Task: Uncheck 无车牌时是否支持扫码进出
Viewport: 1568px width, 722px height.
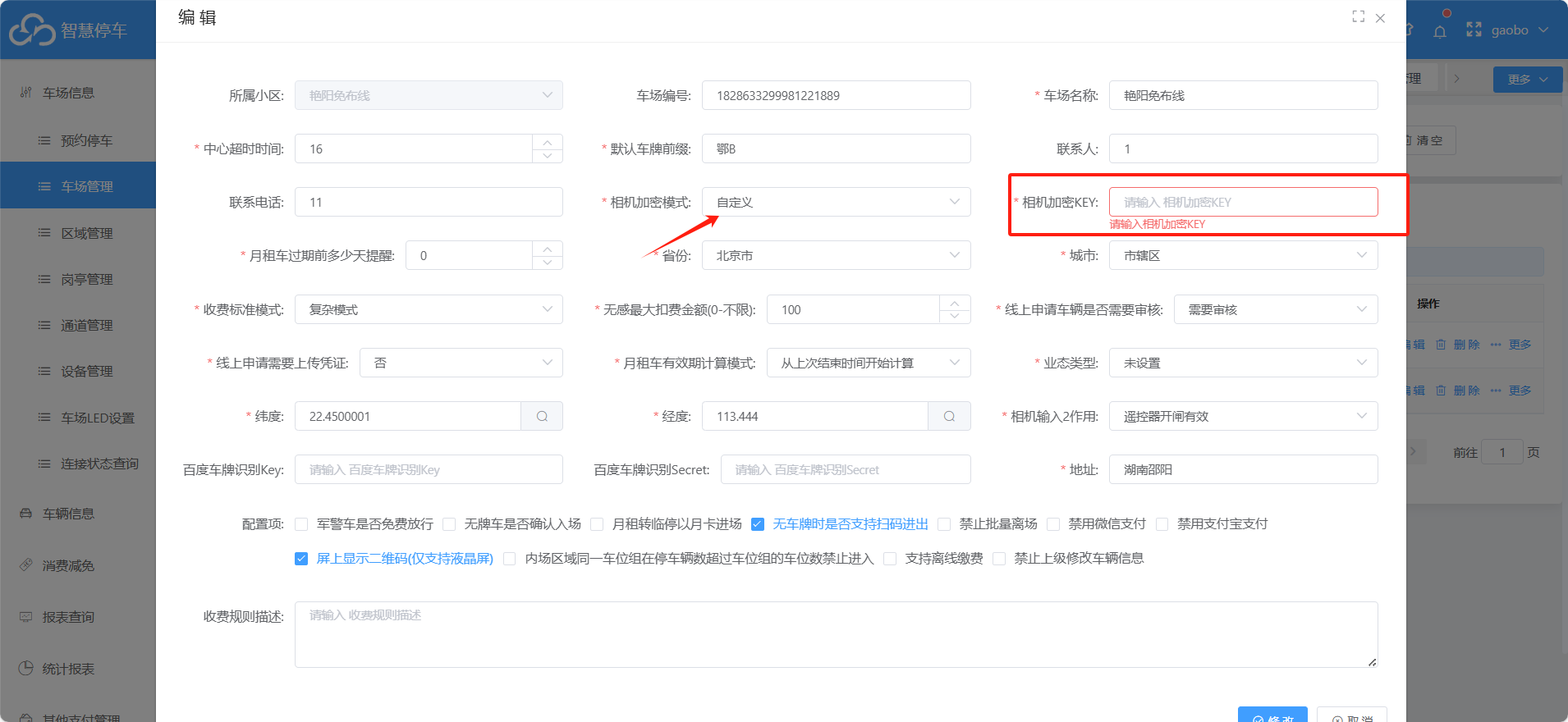Action: pos(758,524)
